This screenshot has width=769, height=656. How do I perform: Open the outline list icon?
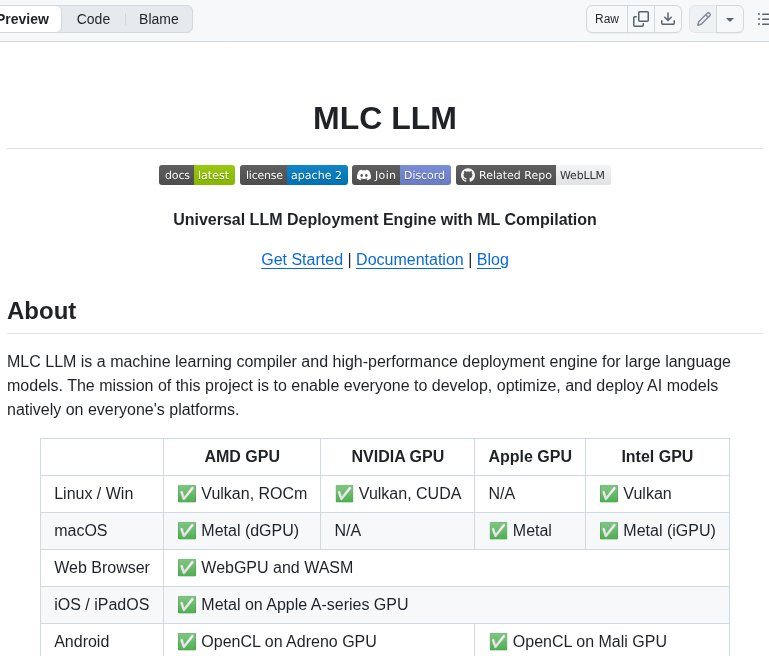pyautogui.click(x=762, y=19)
